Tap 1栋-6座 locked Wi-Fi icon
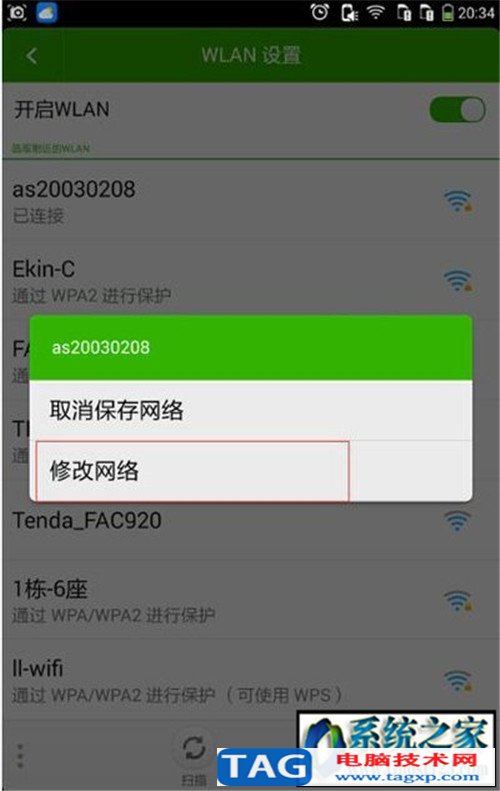500x791 pixels. pyautogui.click(x=458, y=600)
